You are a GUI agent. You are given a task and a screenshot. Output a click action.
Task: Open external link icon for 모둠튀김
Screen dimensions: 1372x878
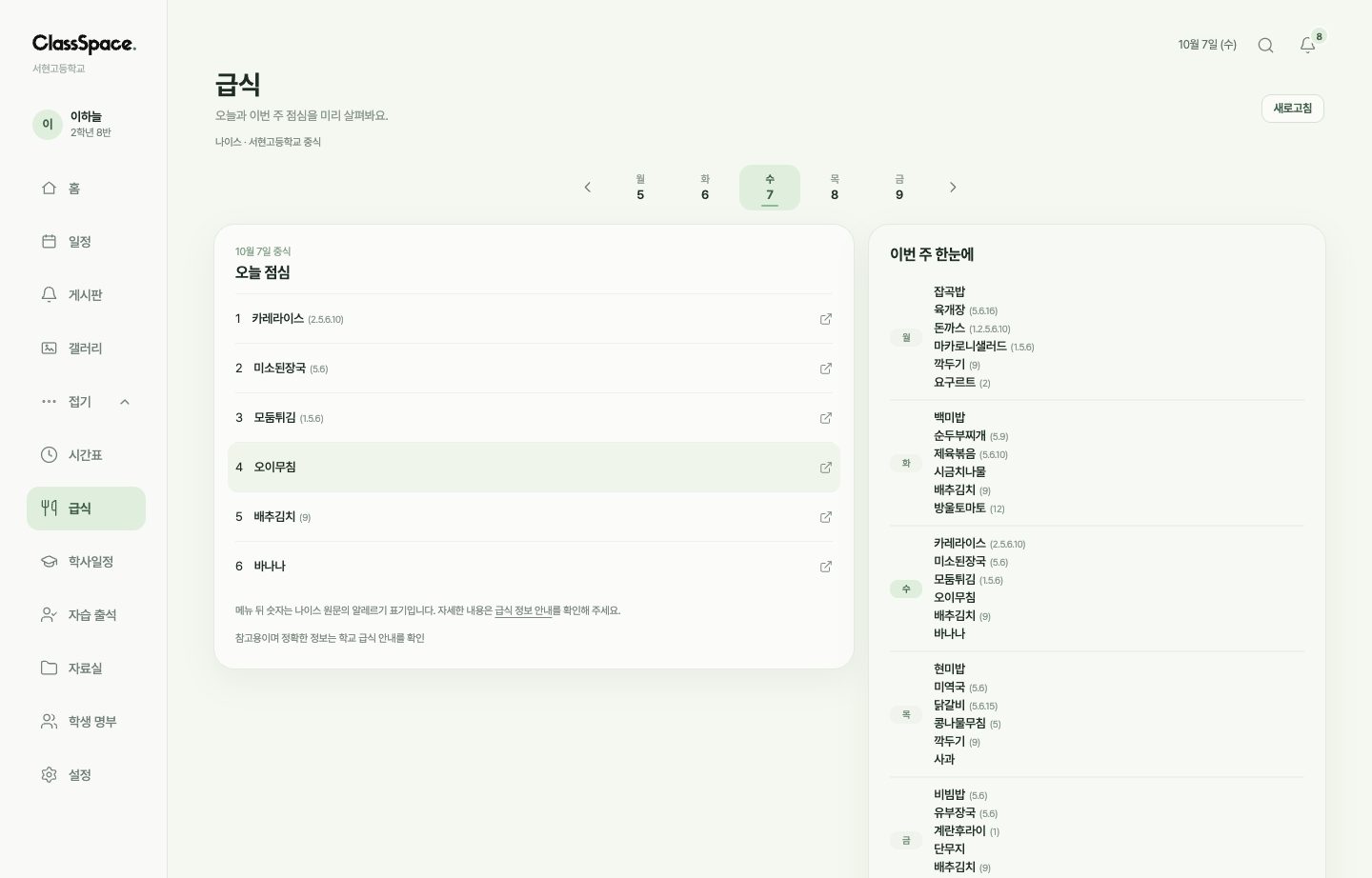click(826, 418)
